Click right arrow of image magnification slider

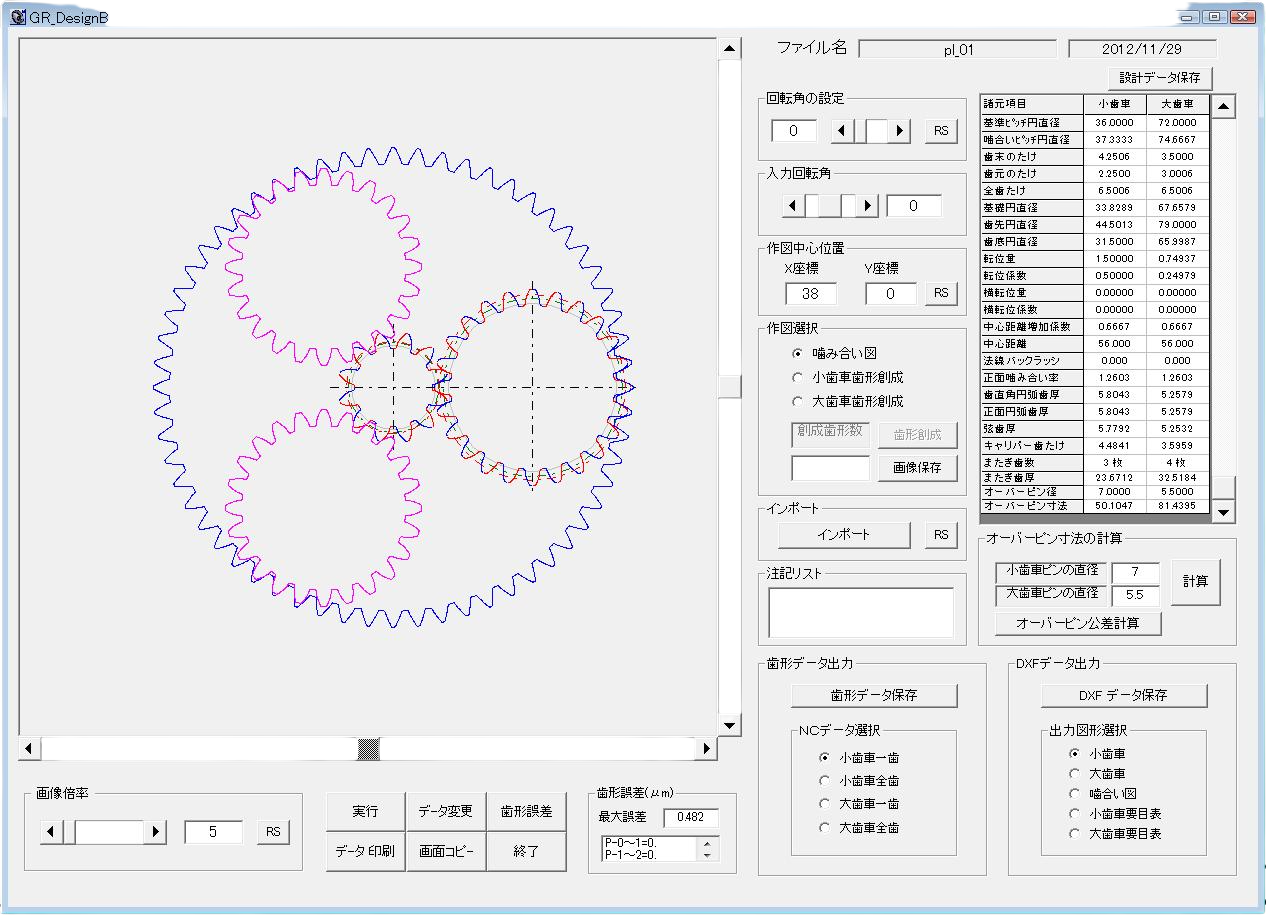click(x=155, y=831)
